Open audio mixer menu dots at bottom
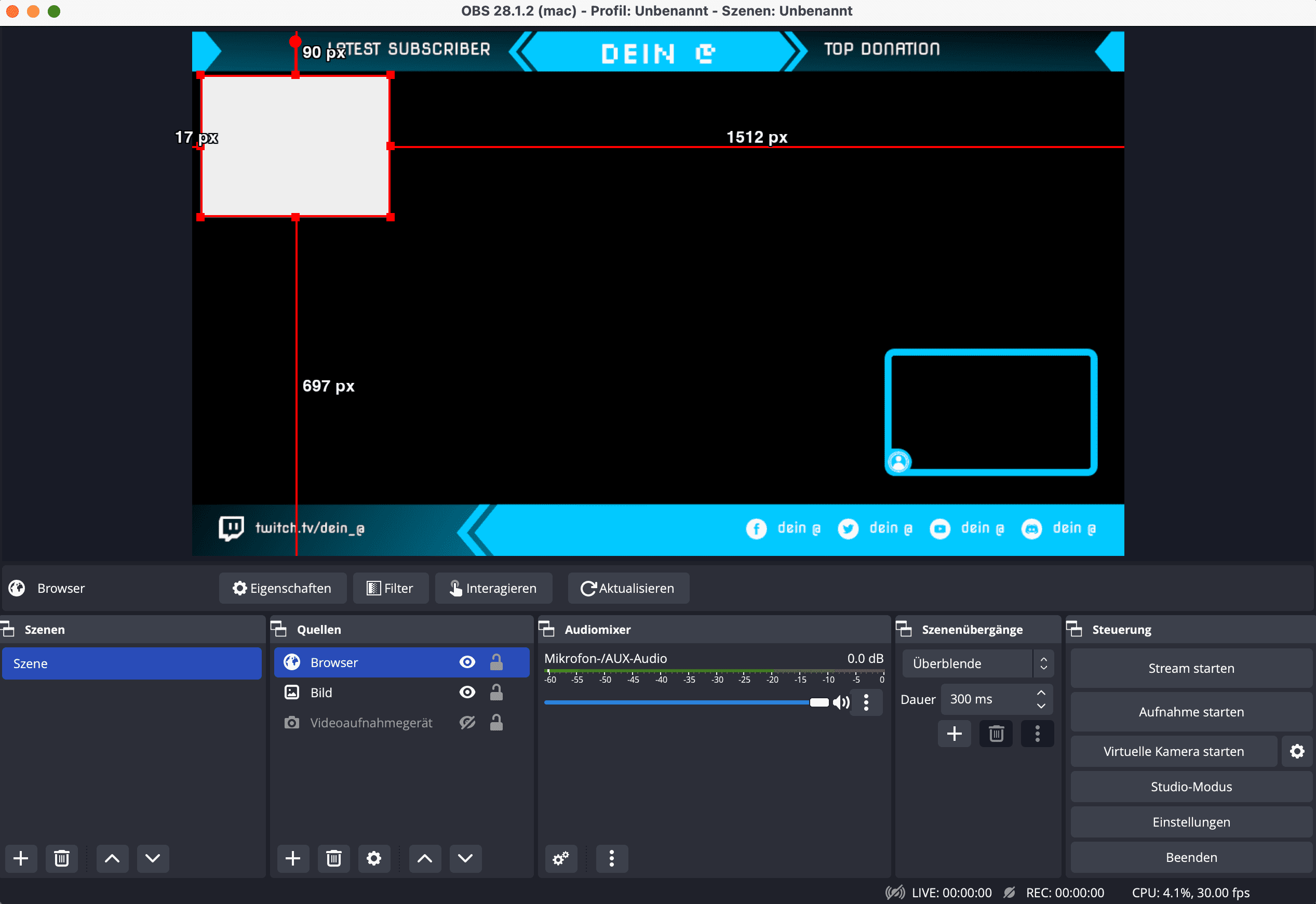The image size is (1316, 904). (x=612, y=858)
